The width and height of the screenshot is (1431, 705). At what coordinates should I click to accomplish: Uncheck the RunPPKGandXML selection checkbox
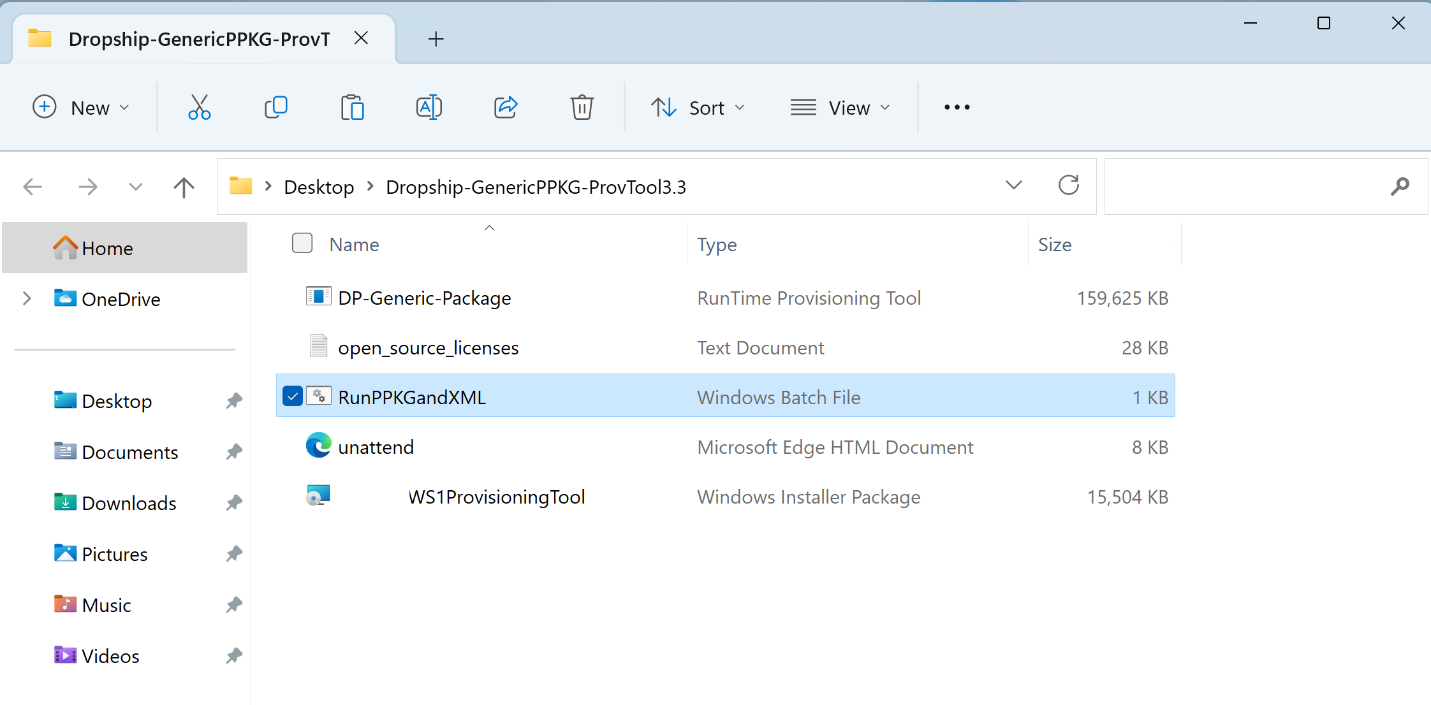pyautogui.click(x=292, y=396)
